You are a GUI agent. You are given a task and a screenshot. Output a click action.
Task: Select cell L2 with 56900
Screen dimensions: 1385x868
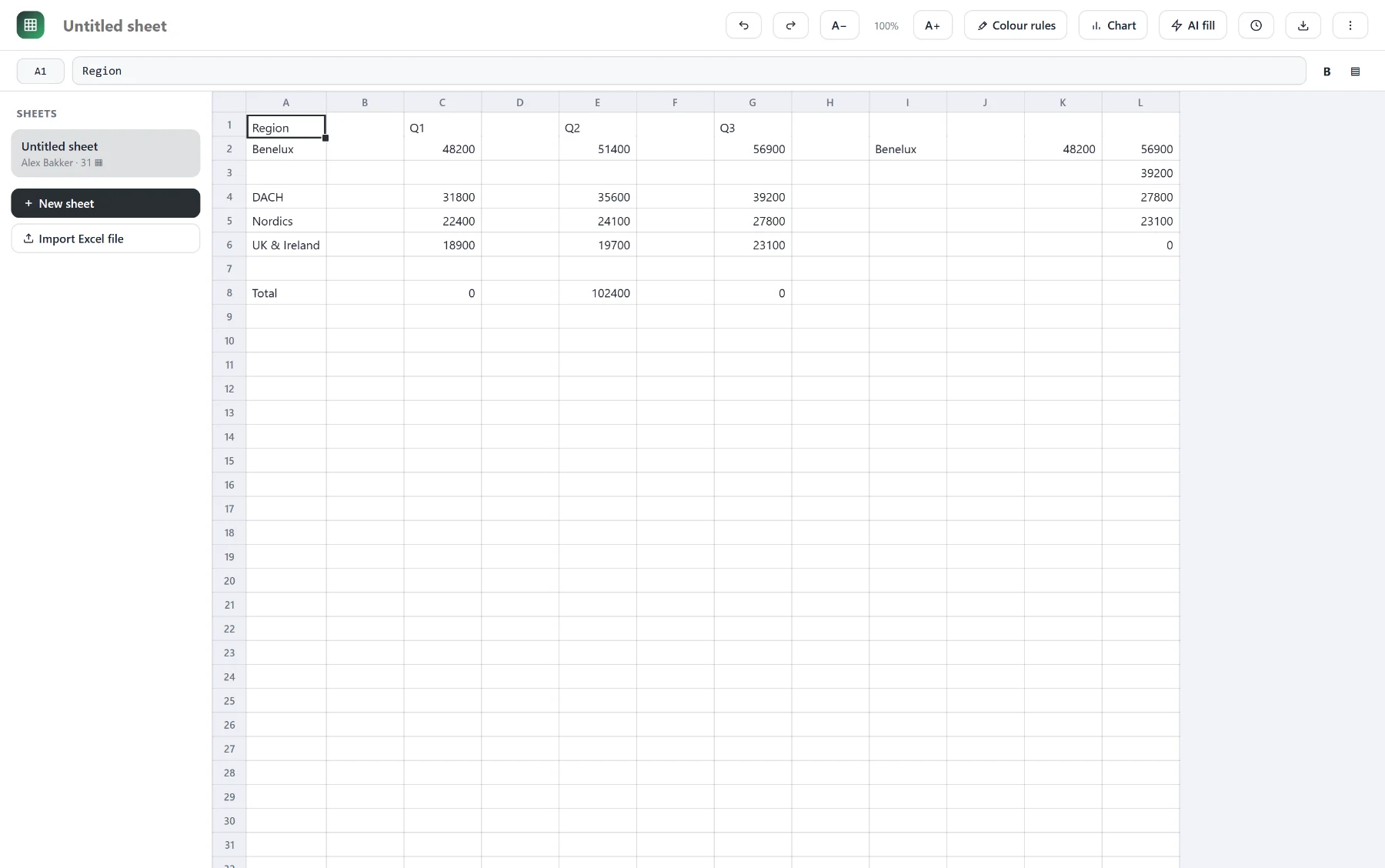(1140, 149)
